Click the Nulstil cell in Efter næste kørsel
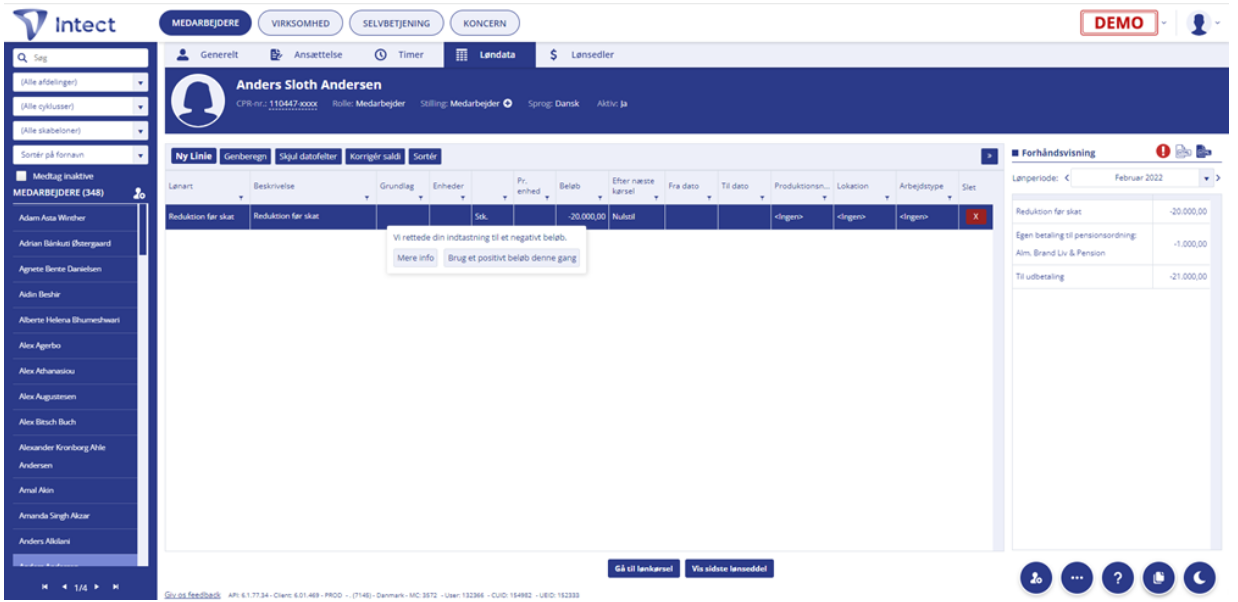Image resolution: width=1238 pixels, height=602 pixels. coord(636,216)
